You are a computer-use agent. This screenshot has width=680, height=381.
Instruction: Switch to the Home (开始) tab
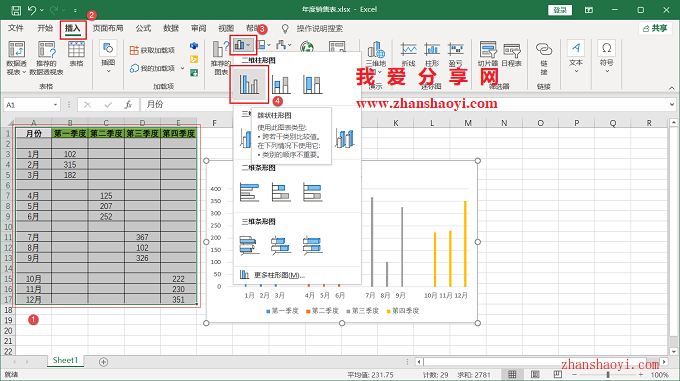(x=45, y=28)
